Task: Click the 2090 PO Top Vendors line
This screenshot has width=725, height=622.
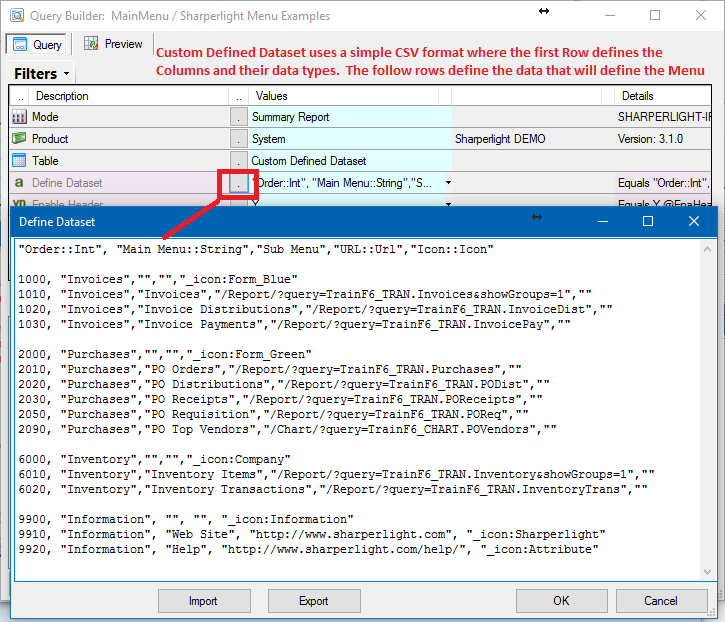Action: point(287,429)
